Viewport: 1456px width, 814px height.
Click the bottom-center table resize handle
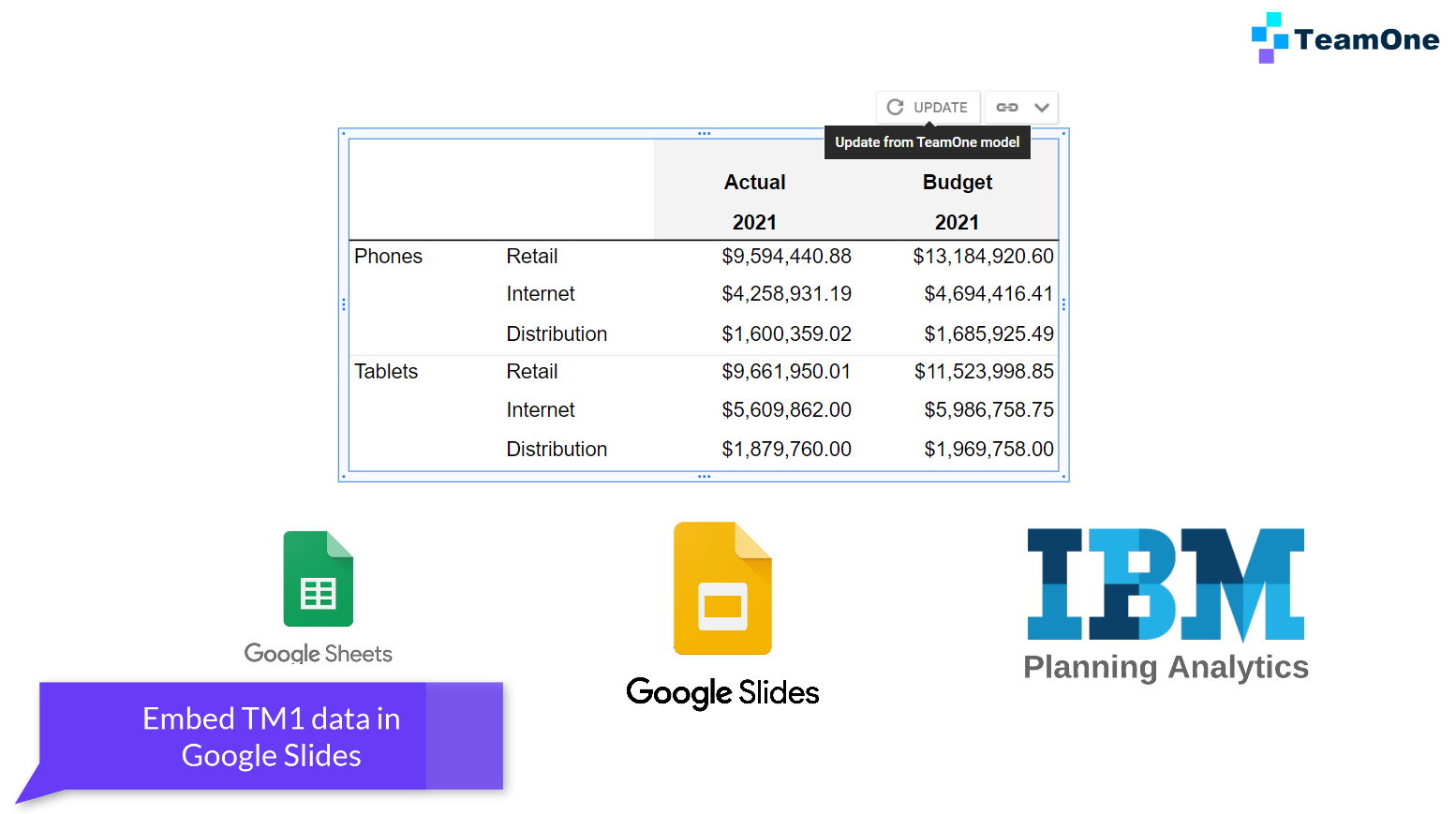point(704,477)
